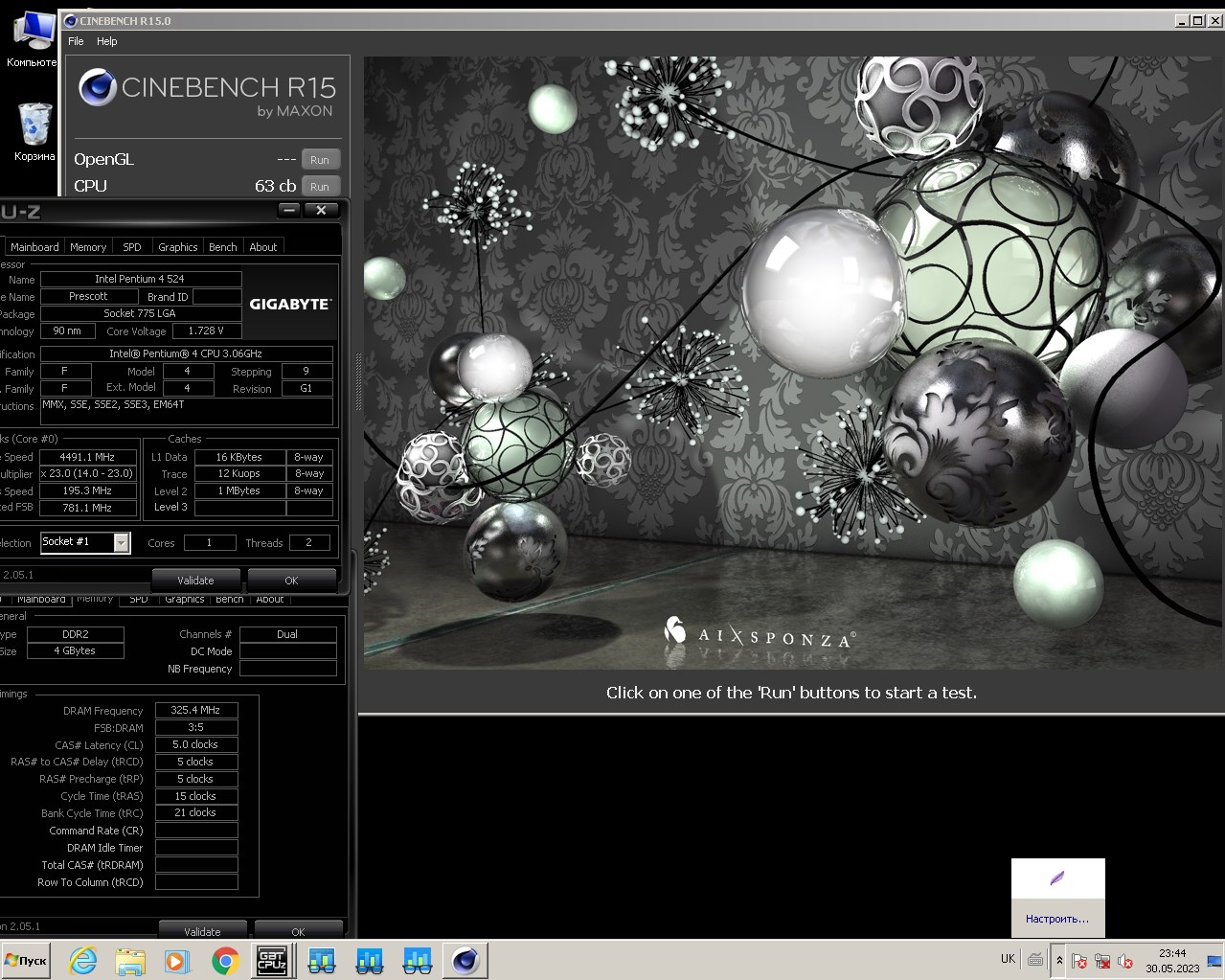Open the File menu in Cinebench

pos(76,41)
